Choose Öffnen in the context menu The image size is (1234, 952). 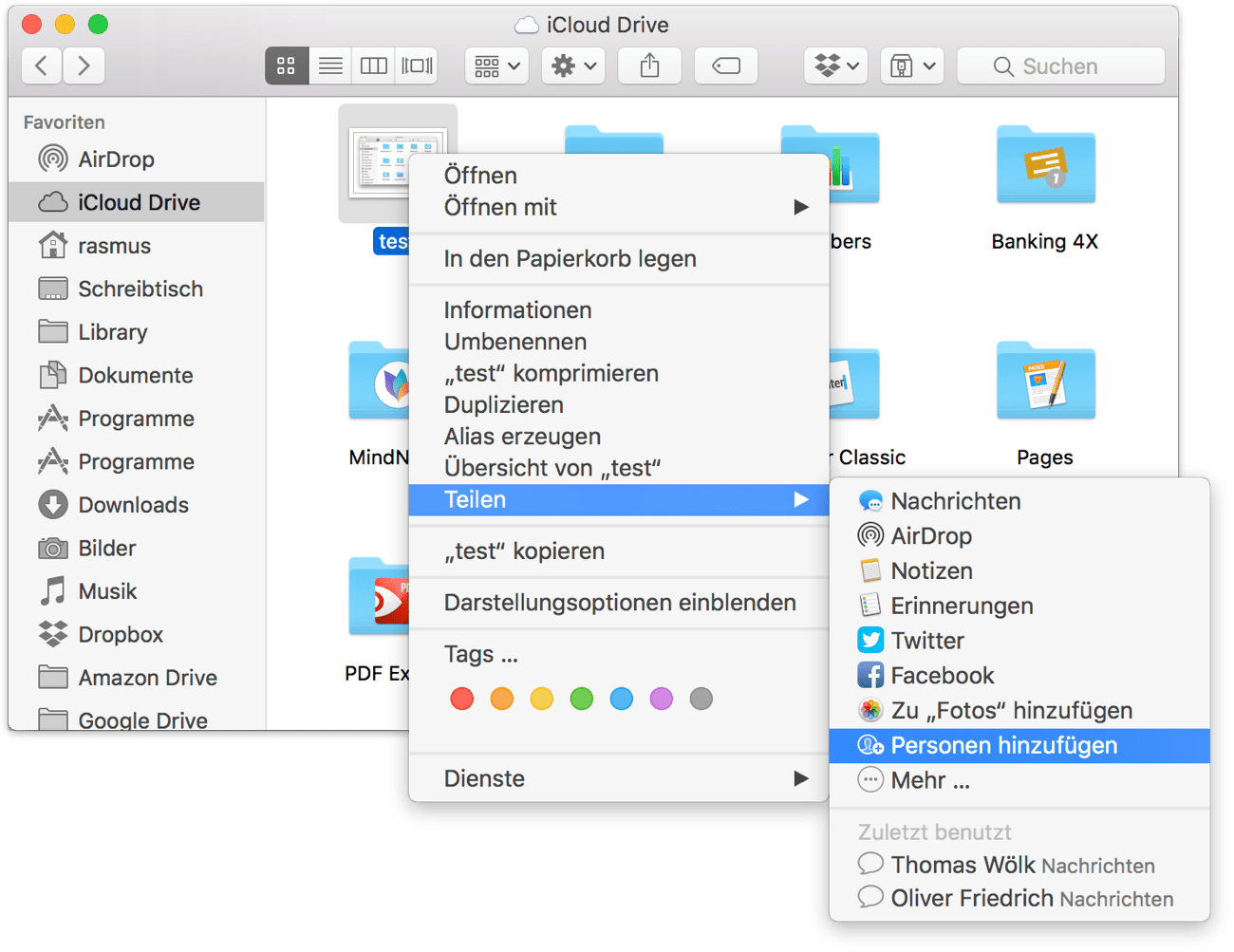coord(619,176)
